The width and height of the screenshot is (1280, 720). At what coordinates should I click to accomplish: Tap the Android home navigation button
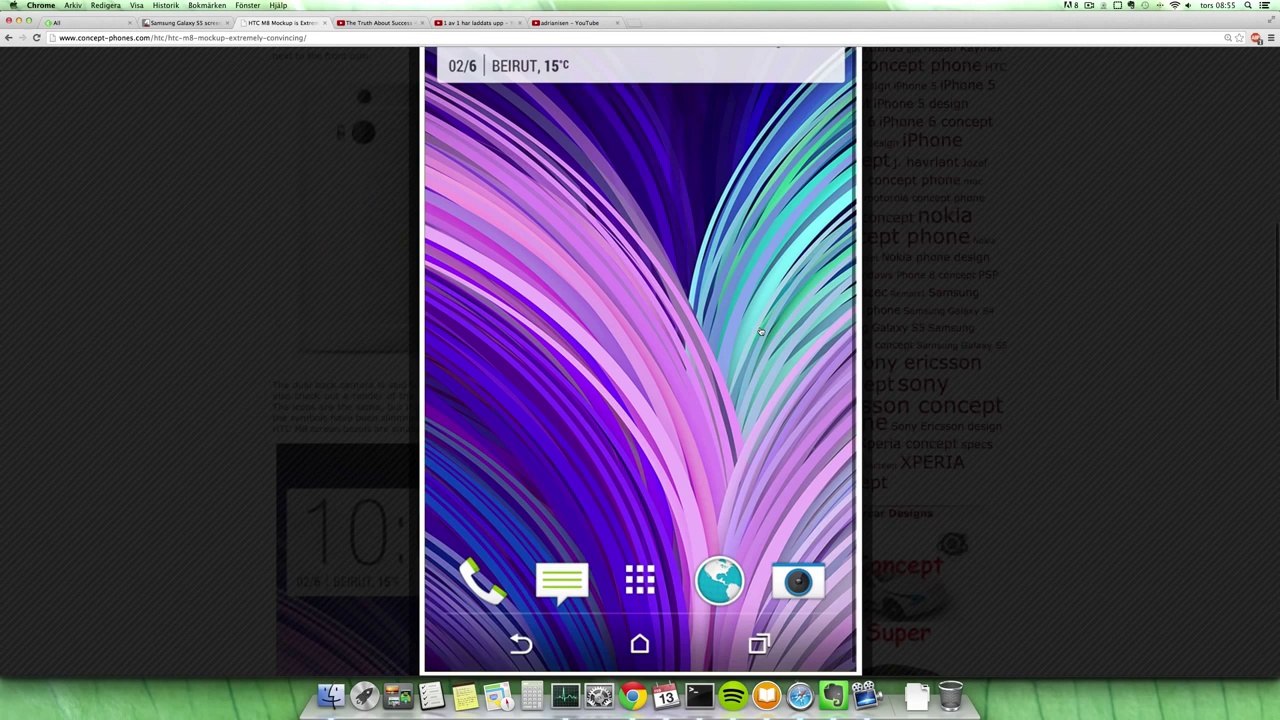640,644
